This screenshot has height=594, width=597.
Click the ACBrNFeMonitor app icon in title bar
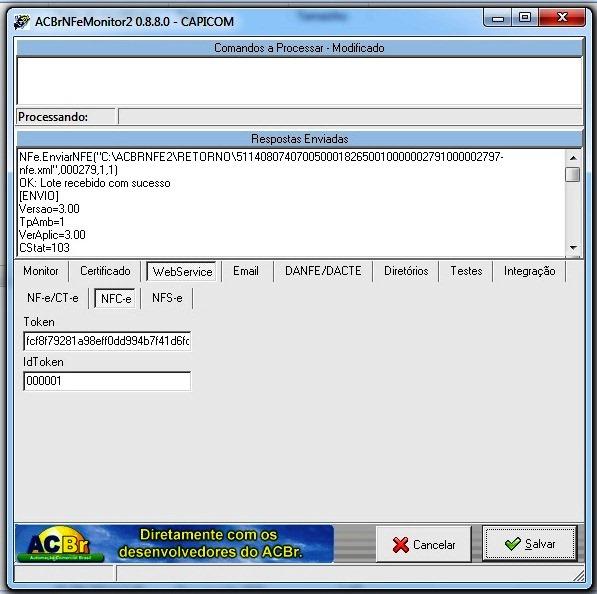click(22, 22)
